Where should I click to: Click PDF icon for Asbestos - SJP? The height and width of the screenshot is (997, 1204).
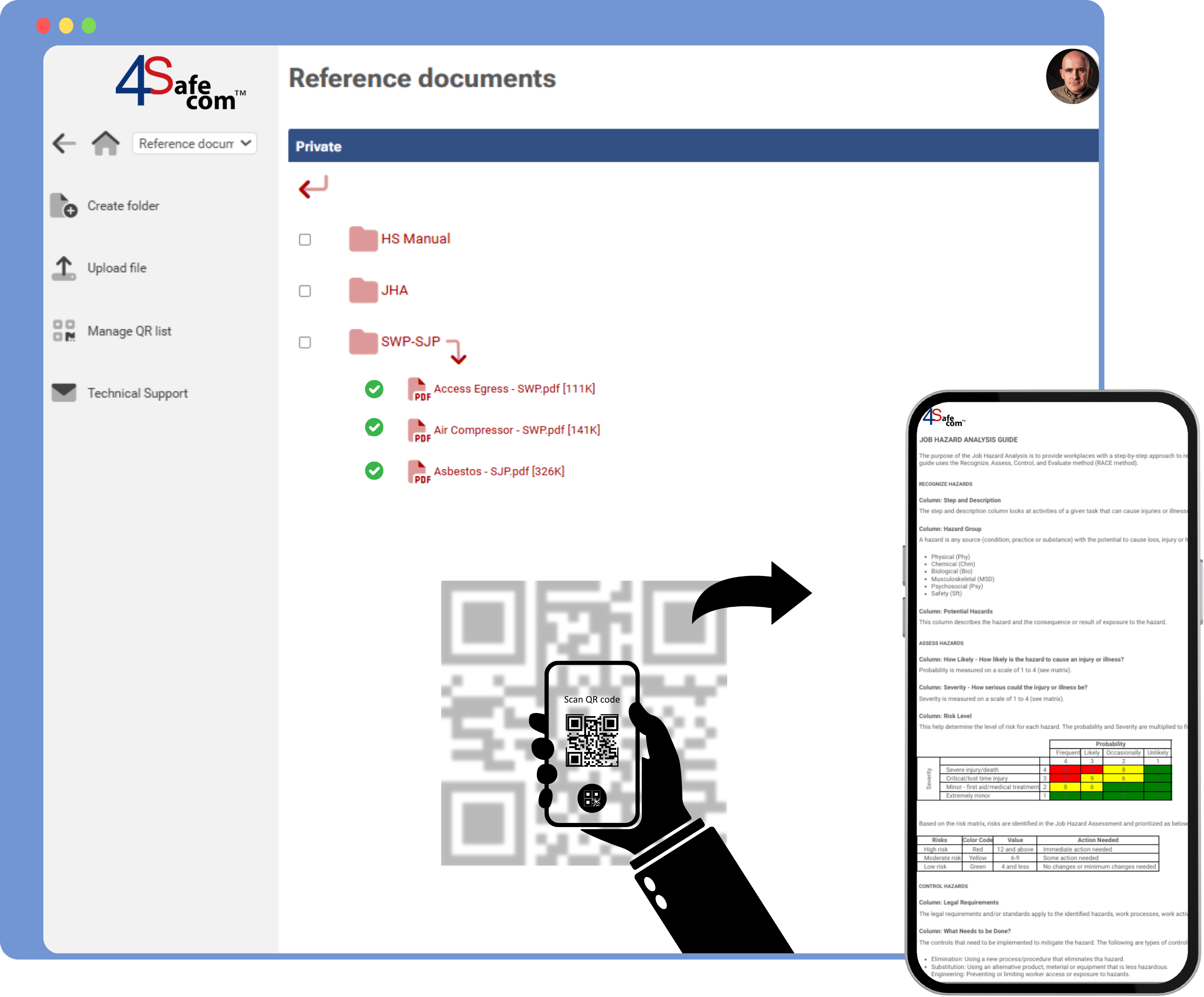pos(419,472)
